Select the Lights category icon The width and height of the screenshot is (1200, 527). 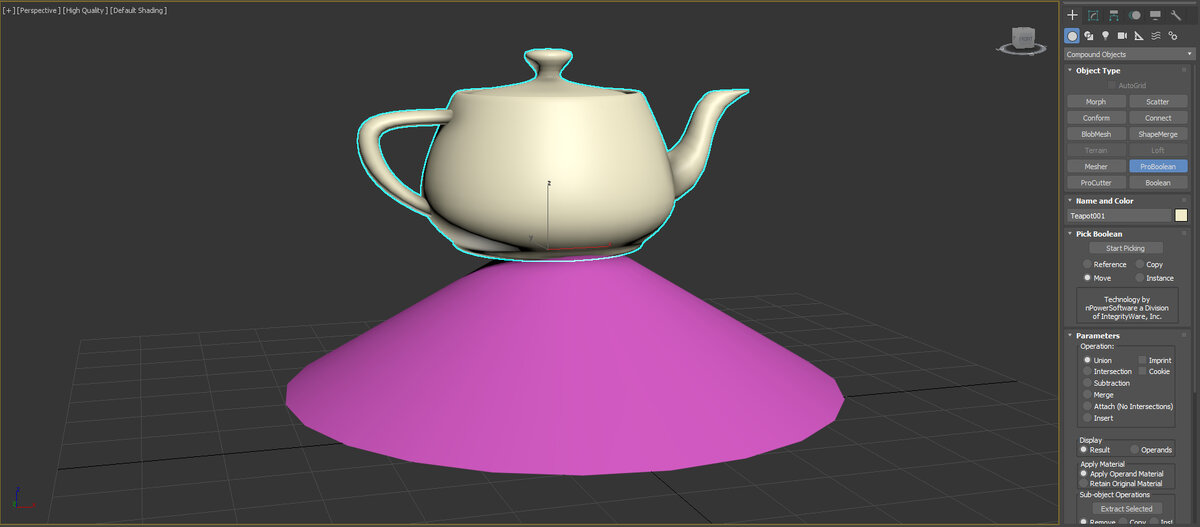coord(1105,35)
